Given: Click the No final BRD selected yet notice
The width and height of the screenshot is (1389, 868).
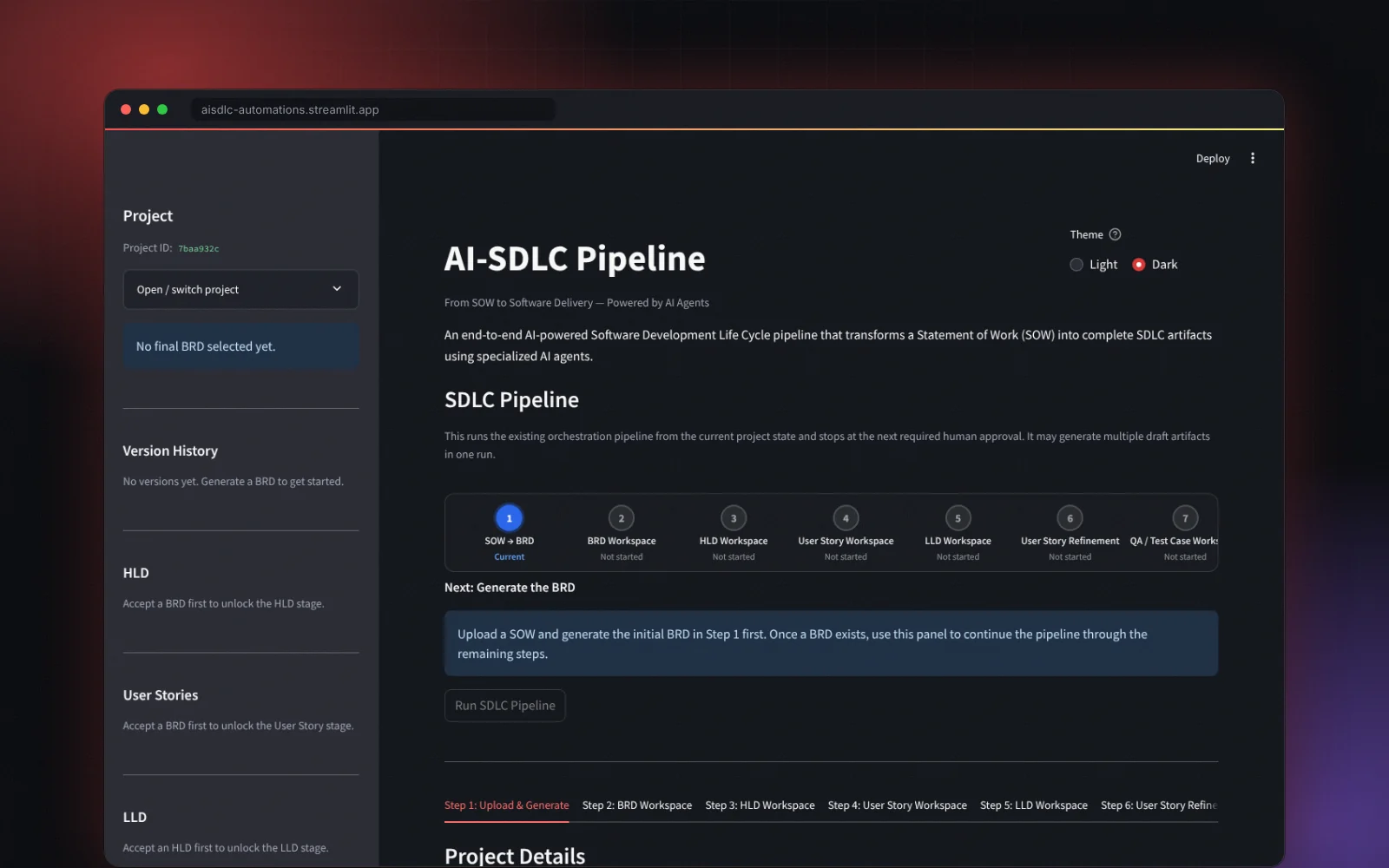Looking at the screenshot, I should coord(240,346).
